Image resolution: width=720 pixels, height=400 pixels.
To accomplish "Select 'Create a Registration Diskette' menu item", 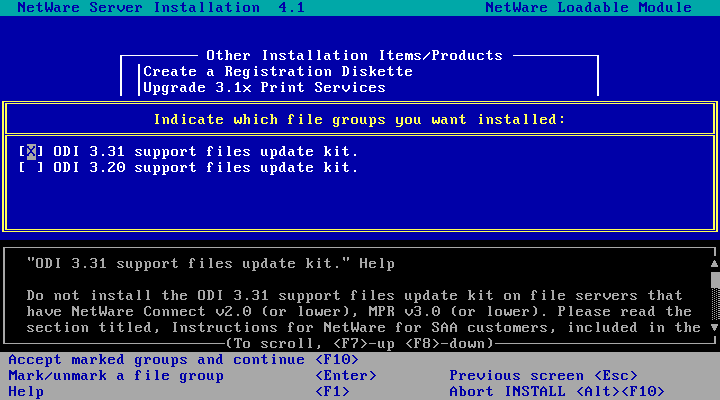I will 278,72.
